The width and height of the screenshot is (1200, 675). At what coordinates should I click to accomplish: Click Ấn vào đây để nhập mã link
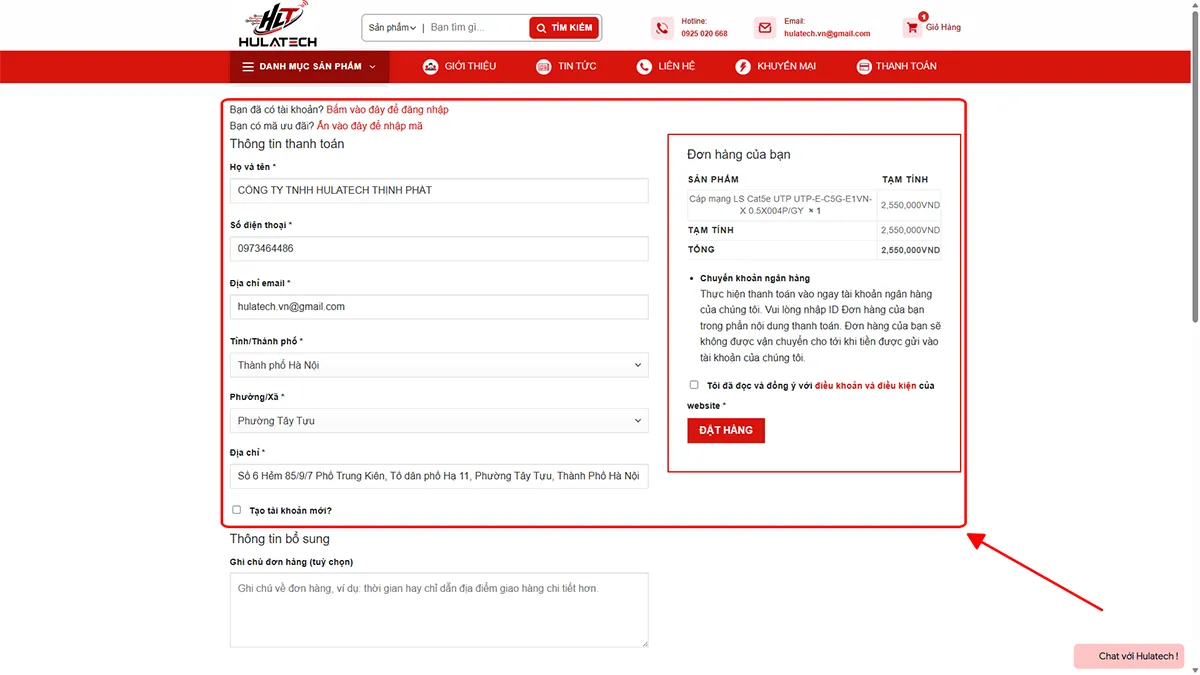tap(369, 126)
